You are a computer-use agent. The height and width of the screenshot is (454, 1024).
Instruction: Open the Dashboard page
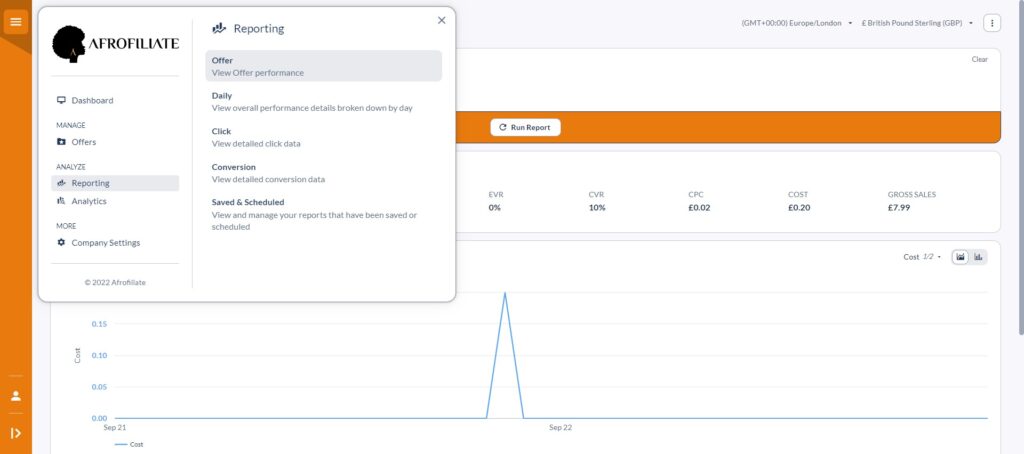[x=92, y=100]
